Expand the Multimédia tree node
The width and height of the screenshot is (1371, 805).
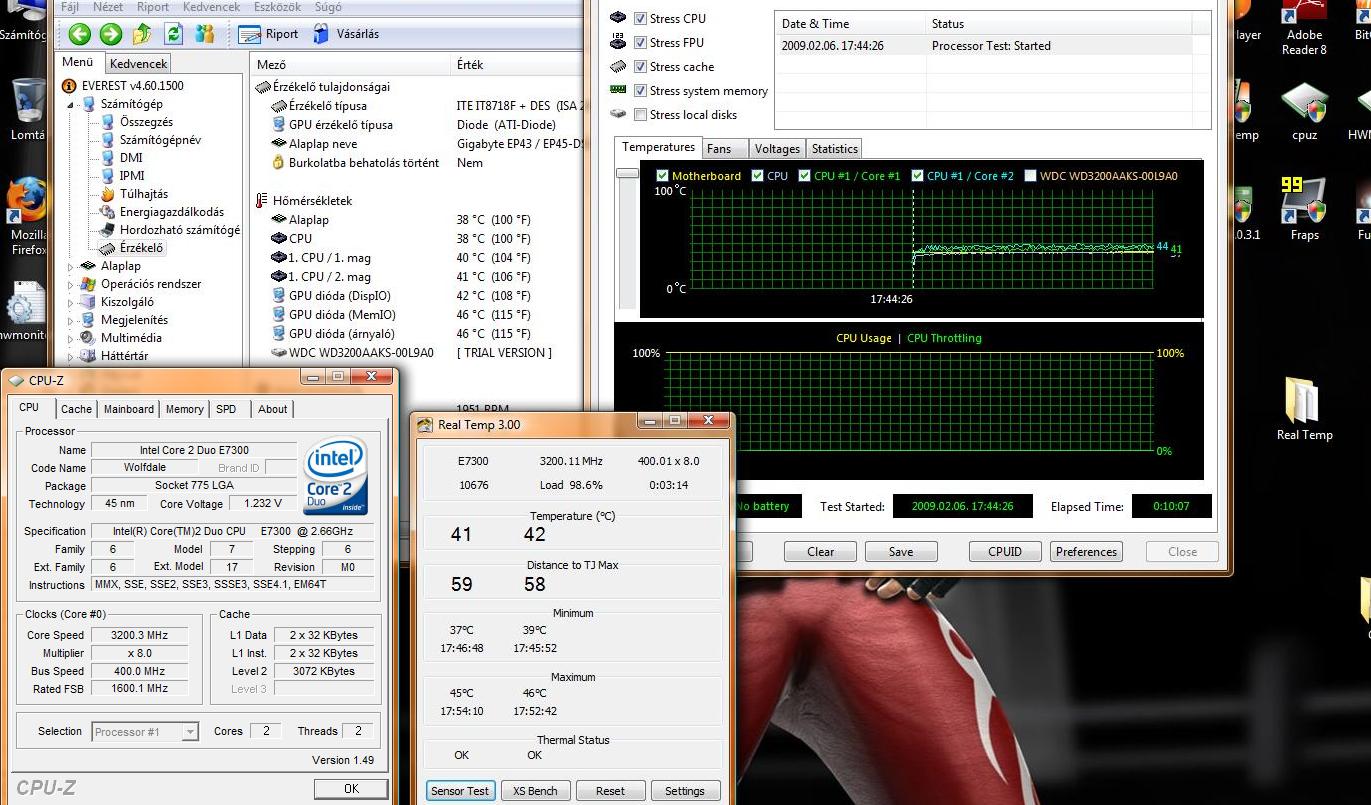coord(71,339)
